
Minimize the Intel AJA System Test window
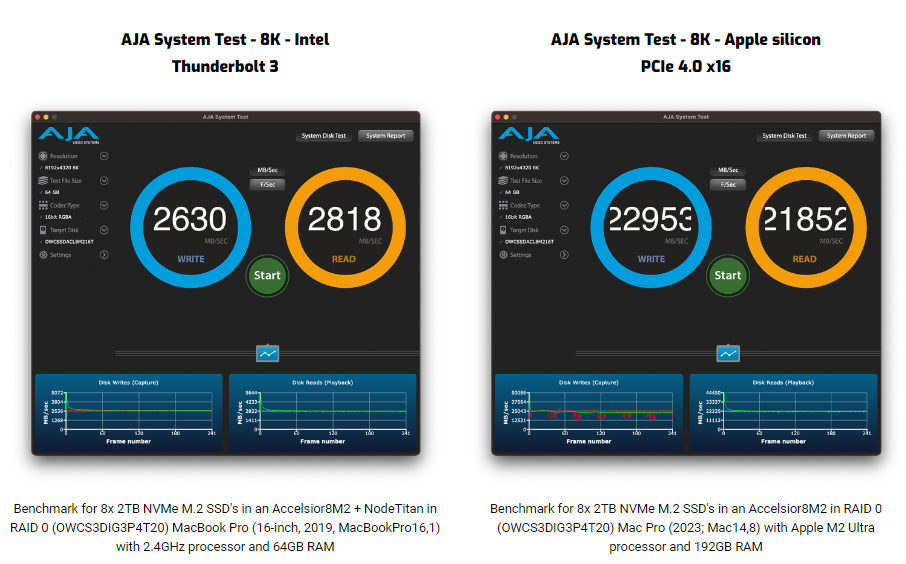coord(46,117)
